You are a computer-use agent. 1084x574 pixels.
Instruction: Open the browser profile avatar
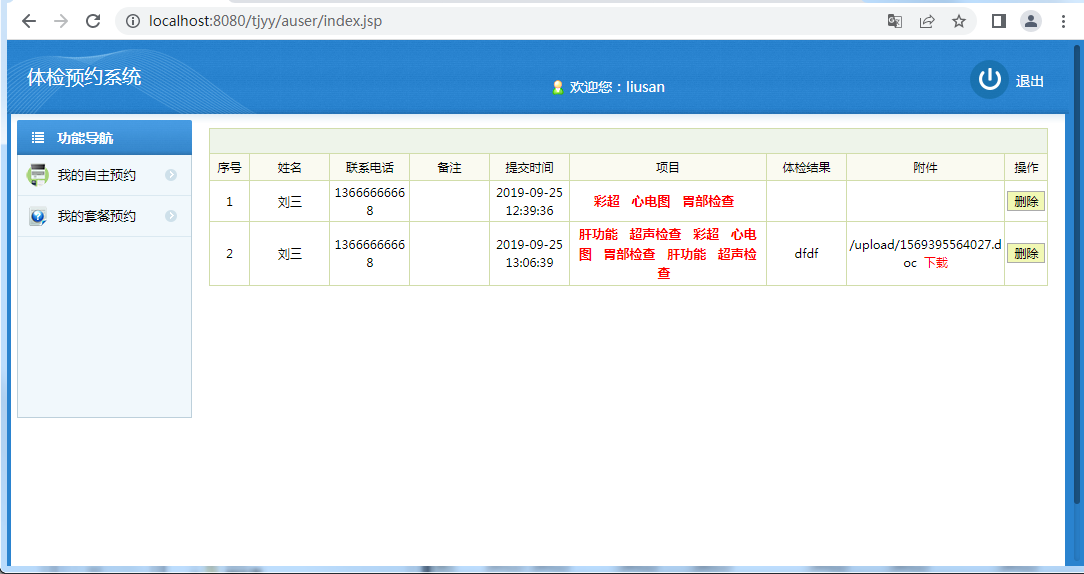(x=1031, y=21)
